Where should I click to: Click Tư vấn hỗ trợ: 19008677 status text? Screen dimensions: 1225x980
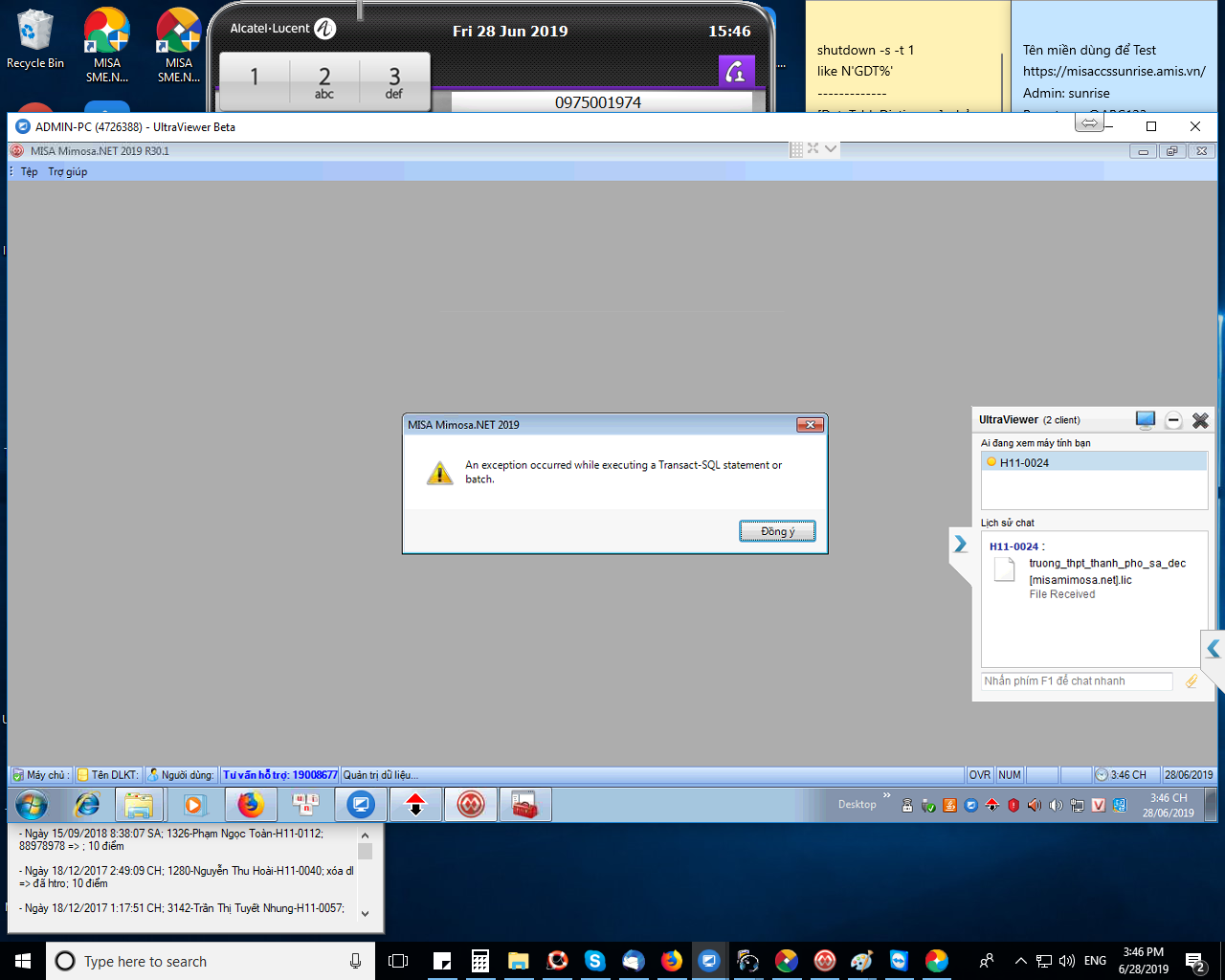coord(279,775)
